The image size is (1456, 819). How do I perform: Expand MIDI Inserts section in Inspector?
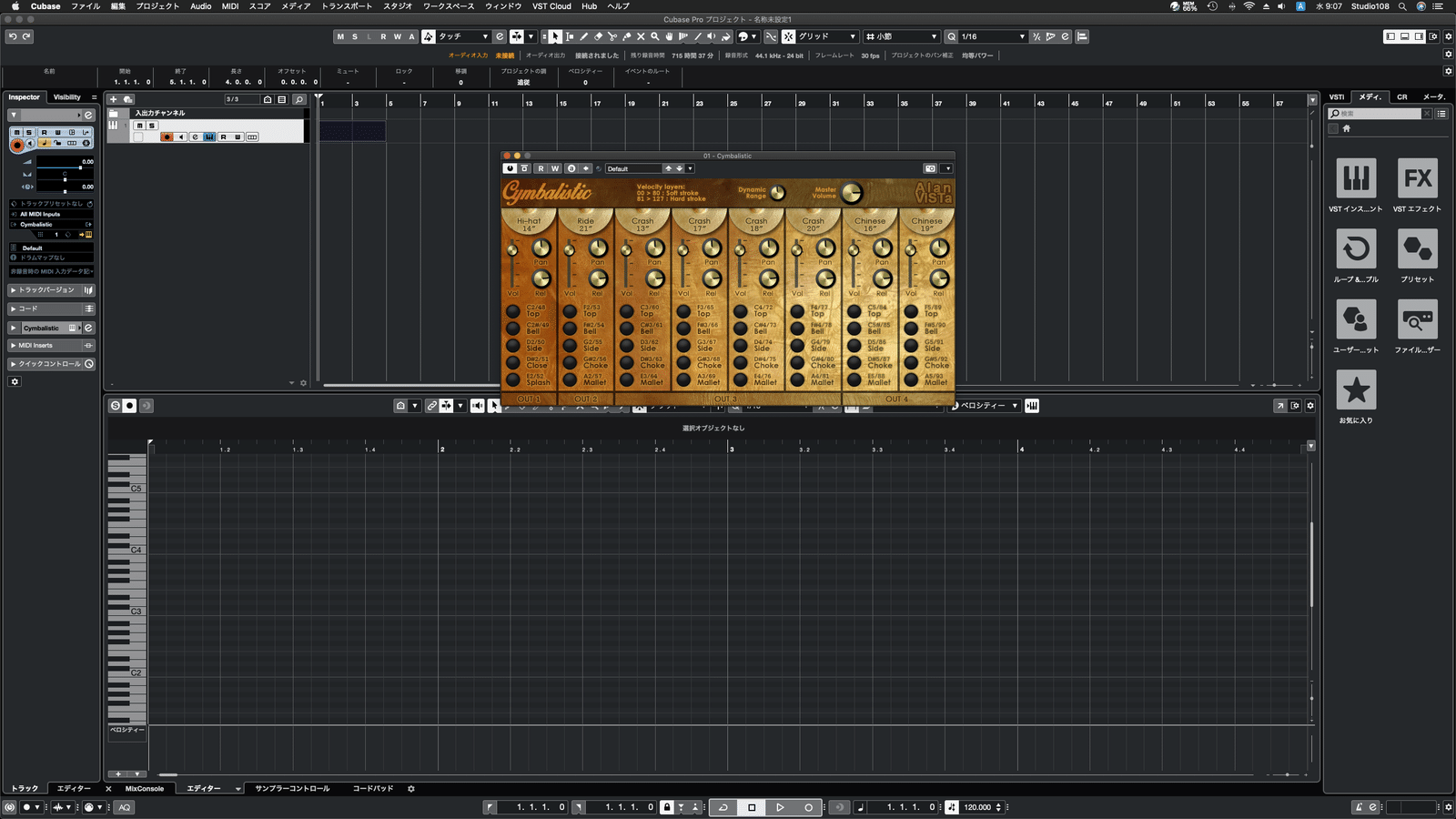coord(52,346)
